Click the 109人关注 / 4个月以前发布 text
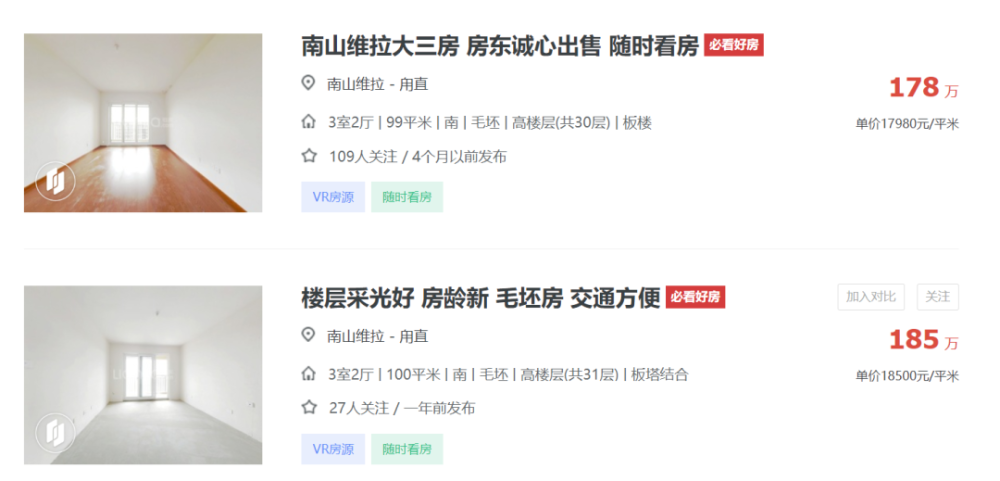 pos(418,156)
